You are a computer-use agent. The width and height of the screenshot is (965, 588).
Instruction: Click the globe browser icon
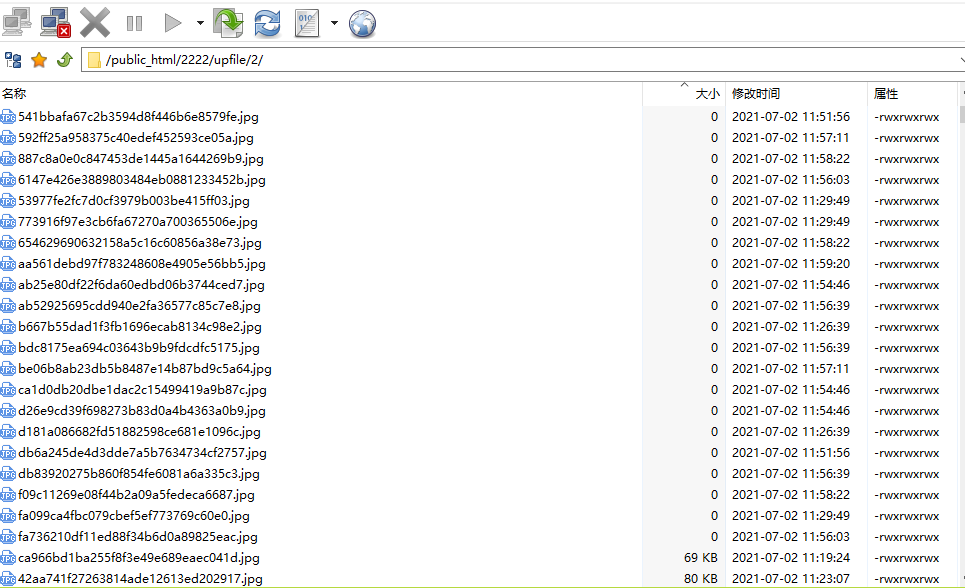pyautogui.click(x=362, y=23)
